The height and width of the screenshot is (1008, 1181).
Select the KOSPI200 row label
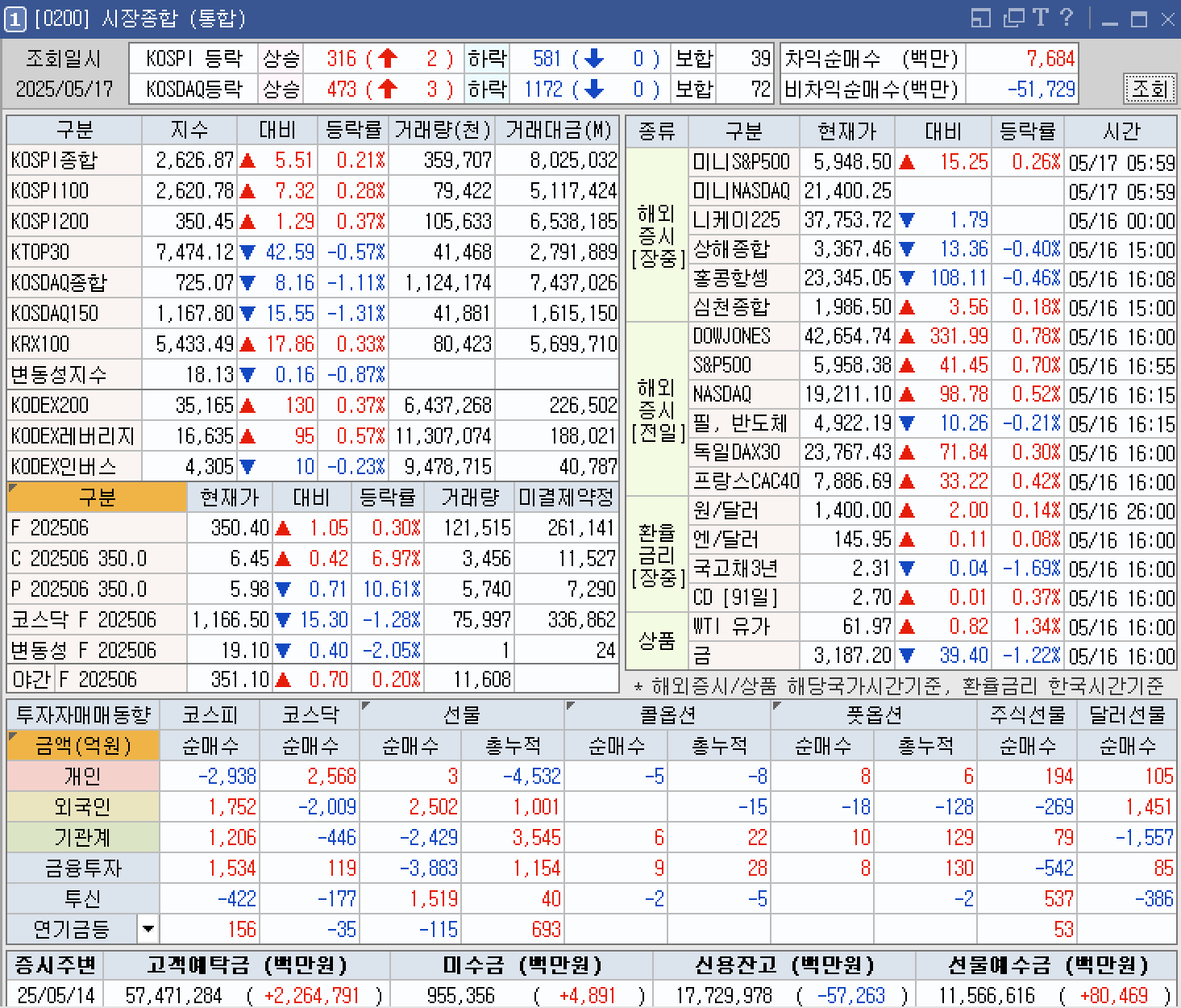74,222
